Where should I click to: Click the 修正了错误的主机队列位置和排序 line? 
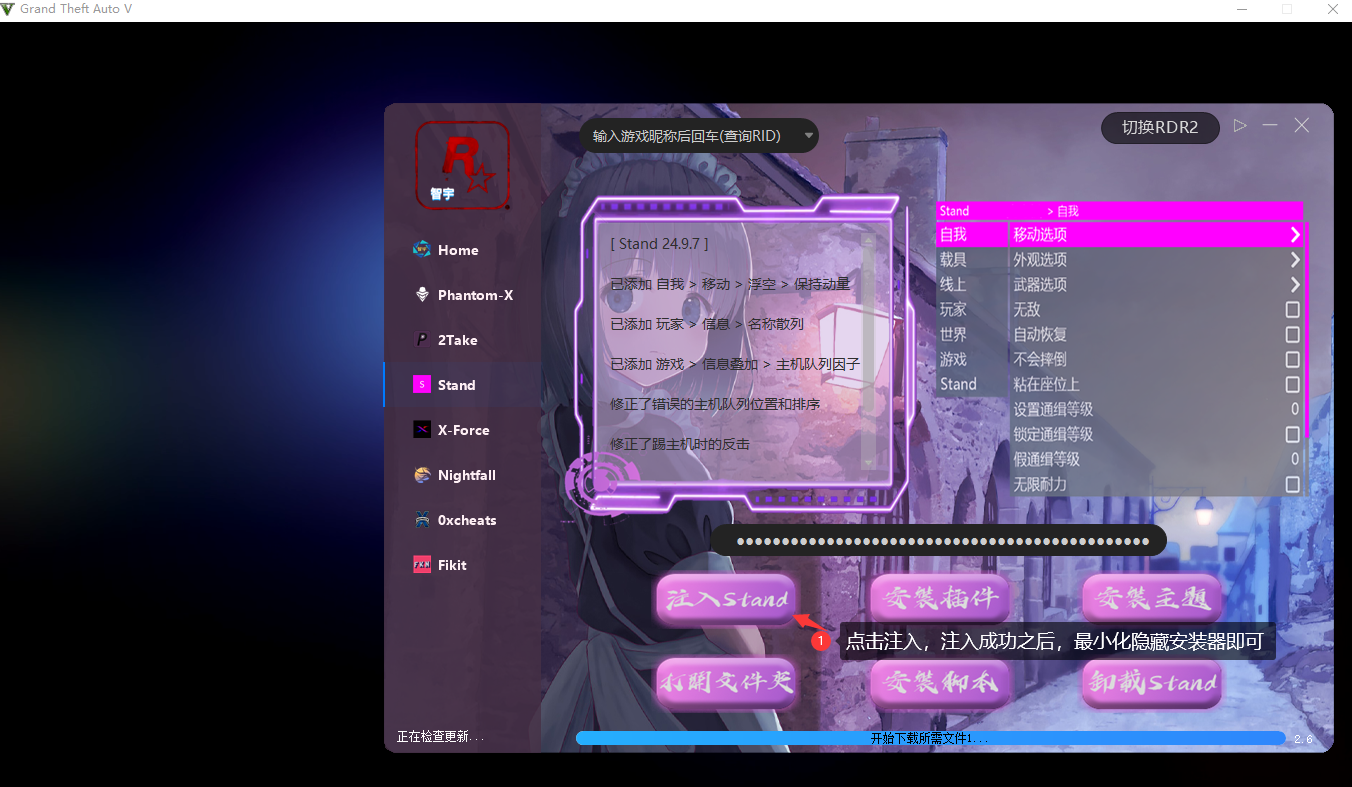(715, 404)
